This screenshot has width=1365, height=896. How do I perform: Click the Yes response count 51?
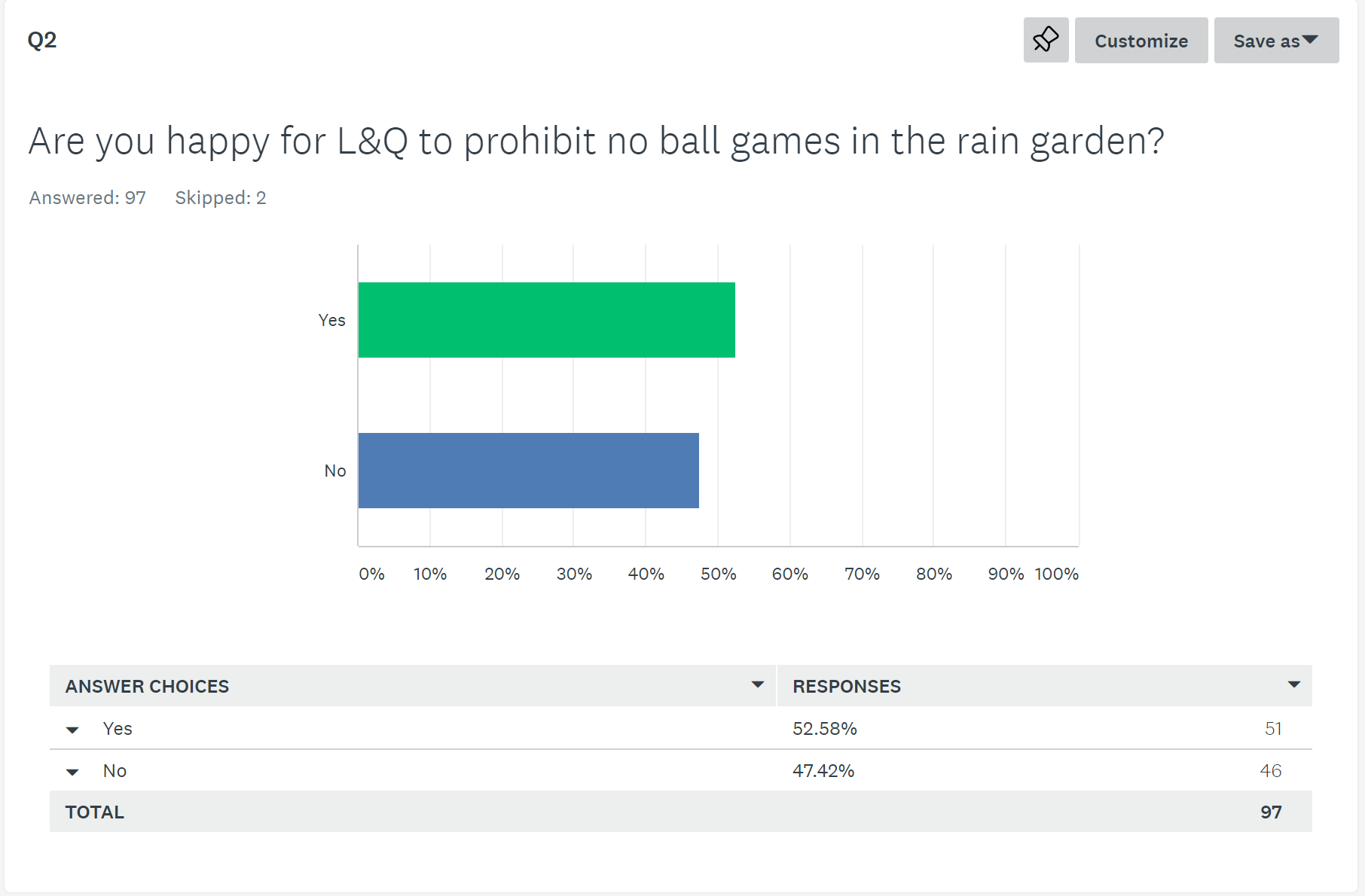coord(1272,729)
